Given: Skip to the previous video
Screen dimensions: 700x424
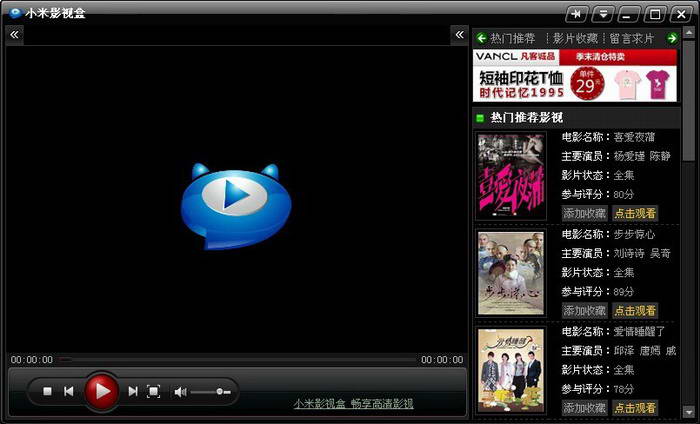Looking at the screenshot, I should click(x=68, y=391).
